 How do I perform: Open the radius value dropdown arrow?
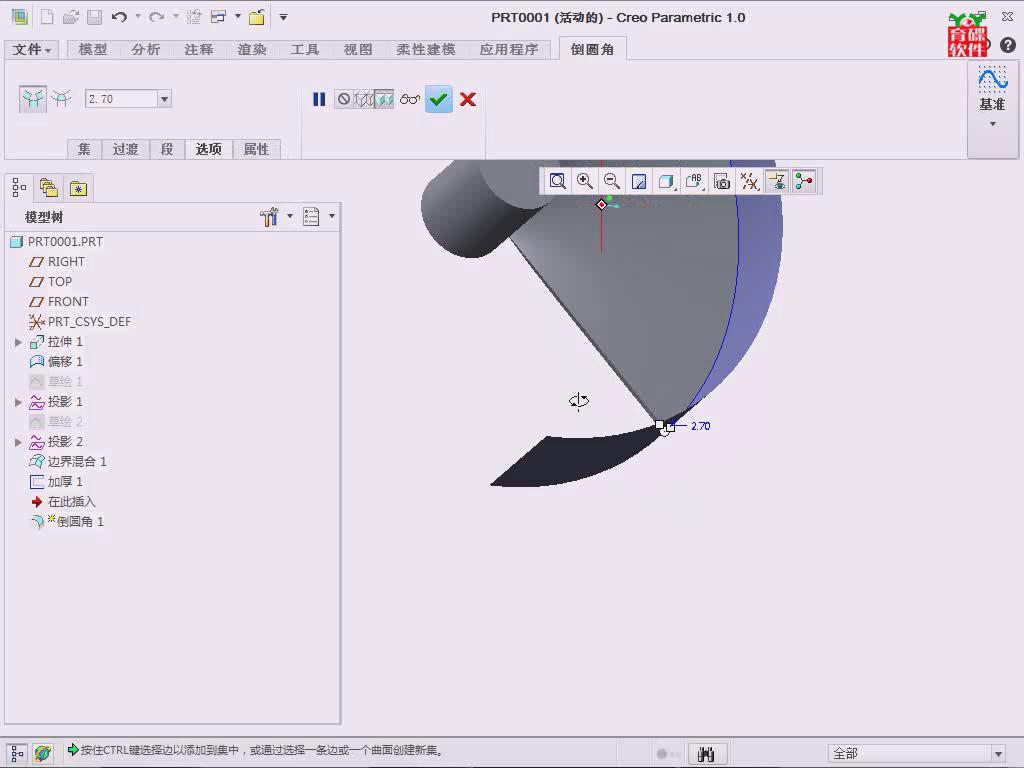(165, 99)
